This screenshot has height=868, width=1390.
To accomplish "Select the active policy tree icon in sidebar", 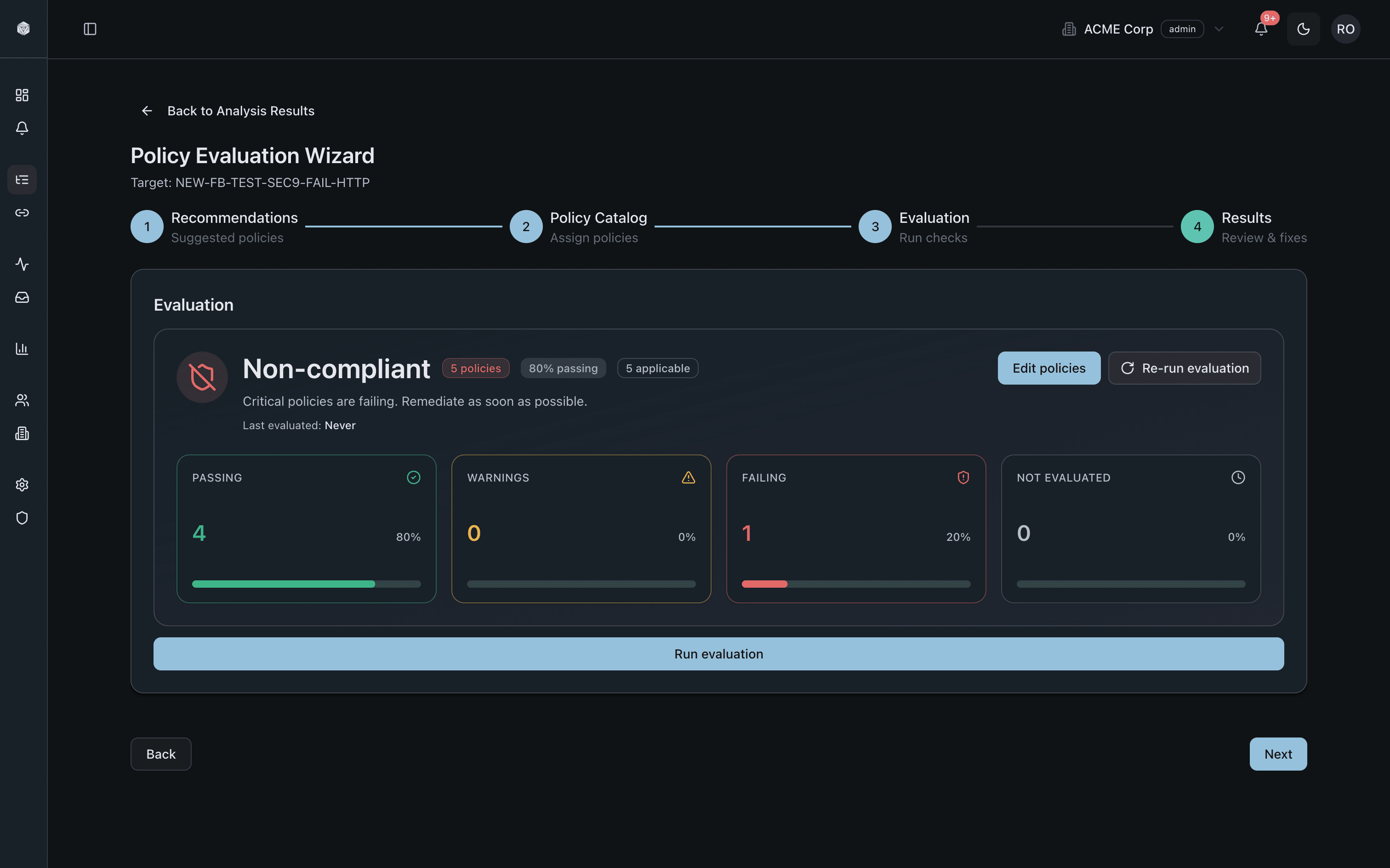I will (x=22, y=180).
